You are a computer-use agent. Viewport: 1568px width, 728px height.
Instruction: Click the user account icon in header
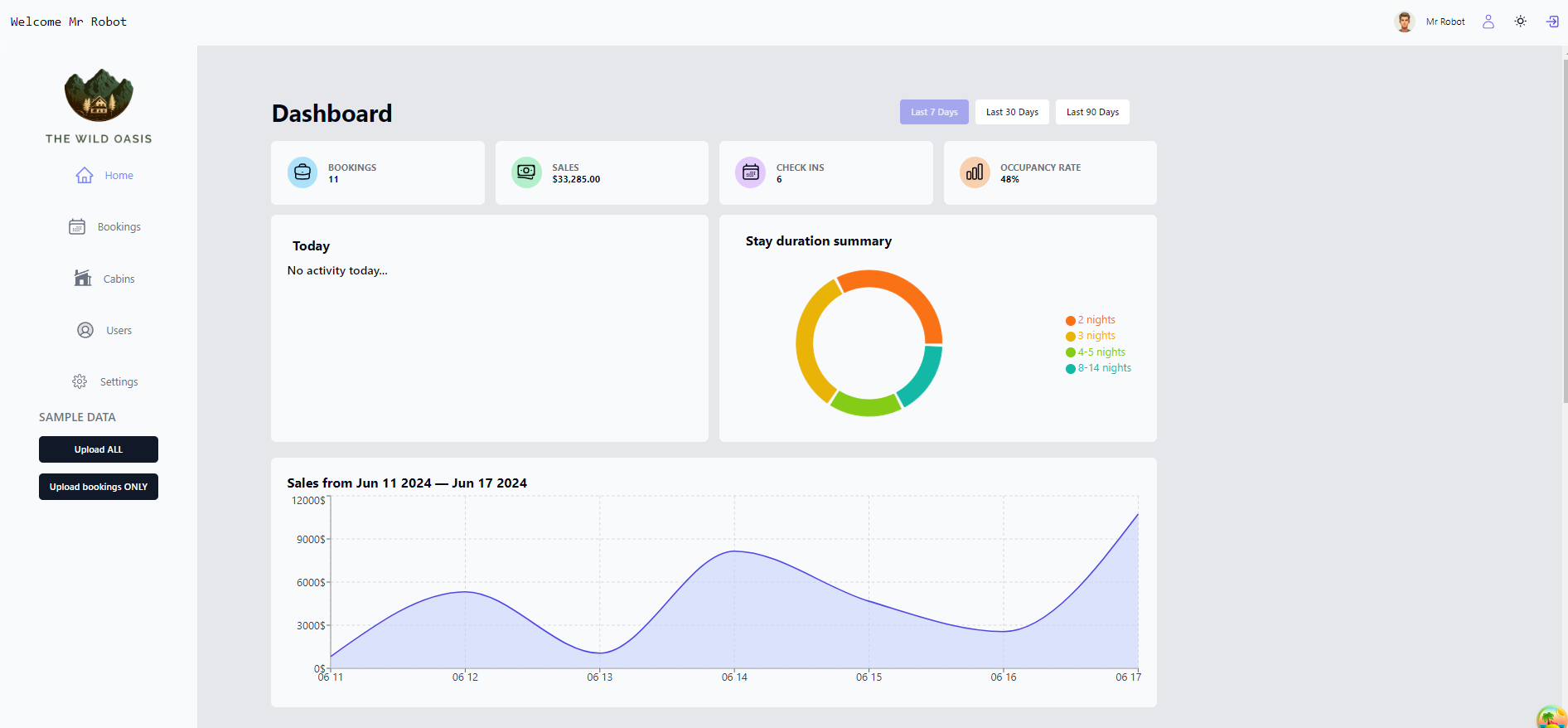tap(1488, 22)
